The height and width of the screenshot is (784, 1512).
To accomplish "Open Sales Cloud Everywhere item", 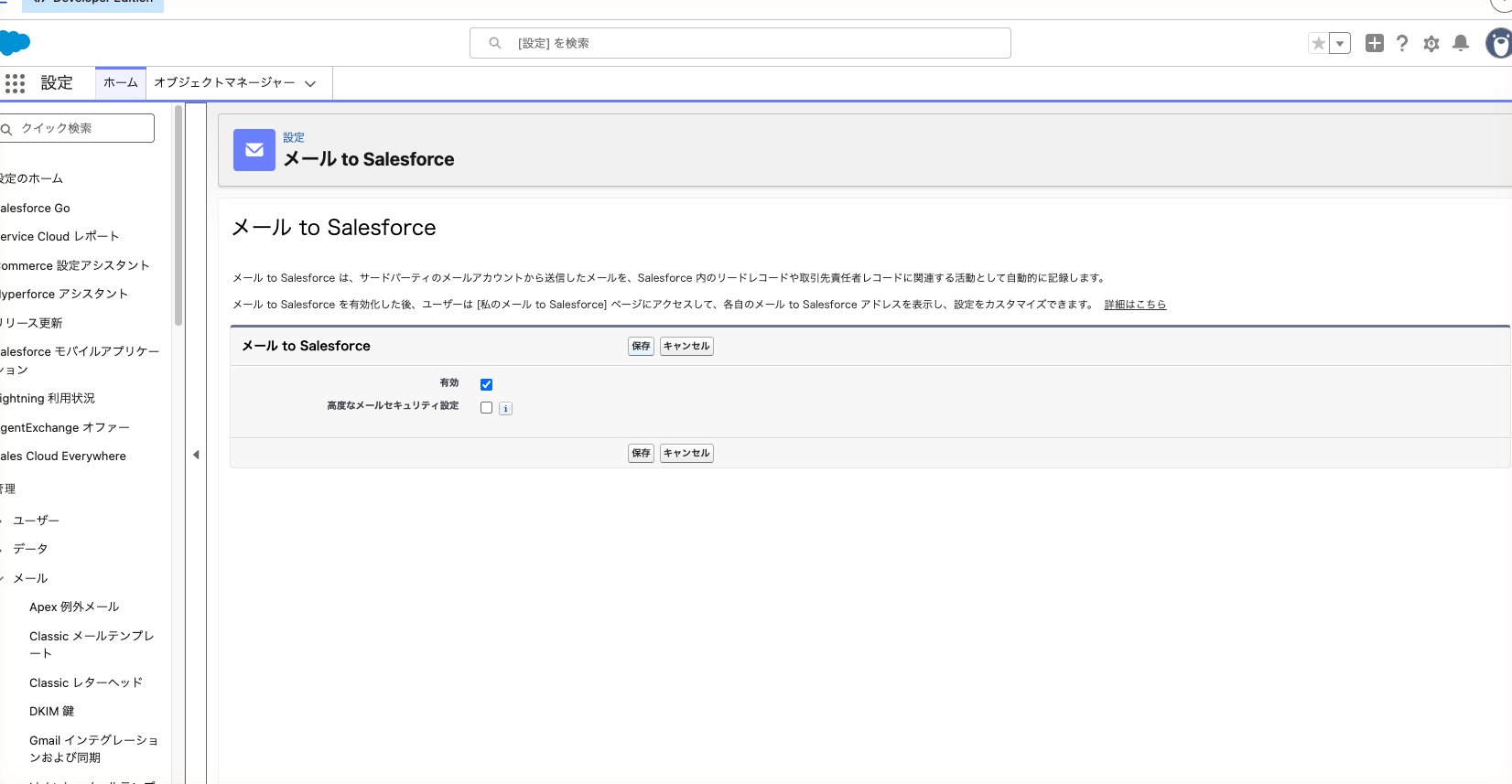I will (63, 456).
